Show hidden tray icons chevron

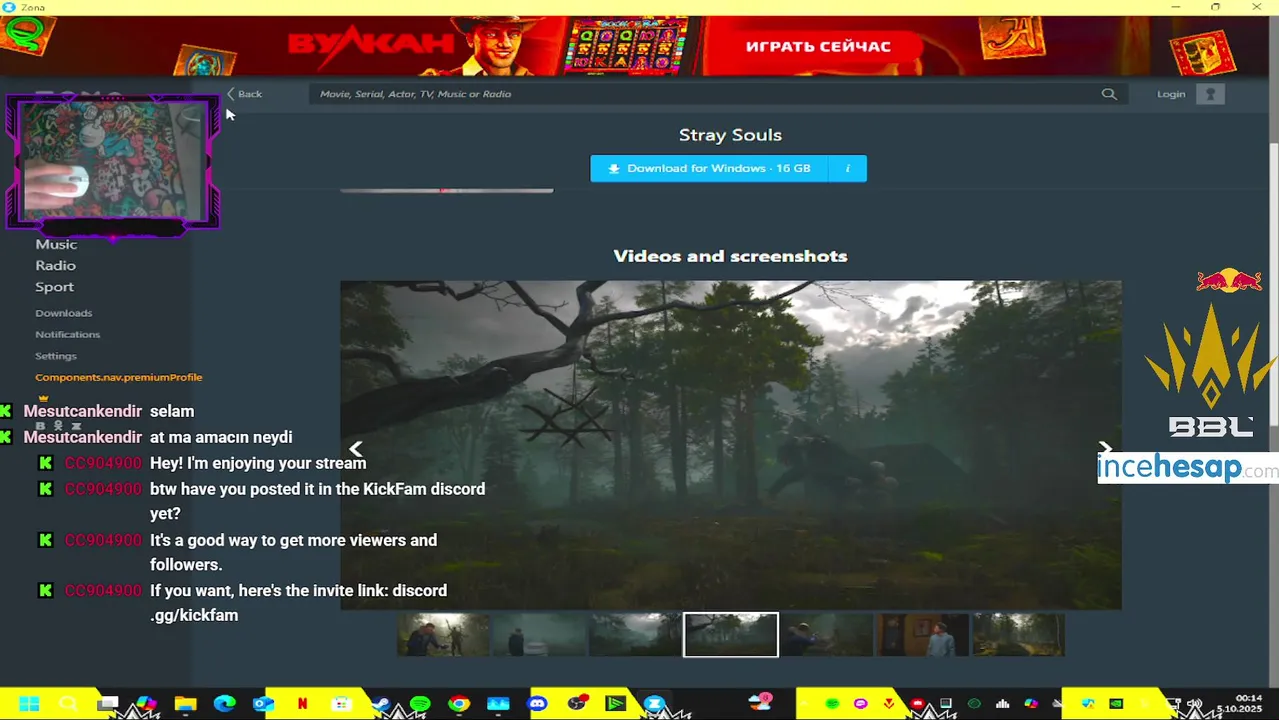pyautogui.click(x=804, y=703)
